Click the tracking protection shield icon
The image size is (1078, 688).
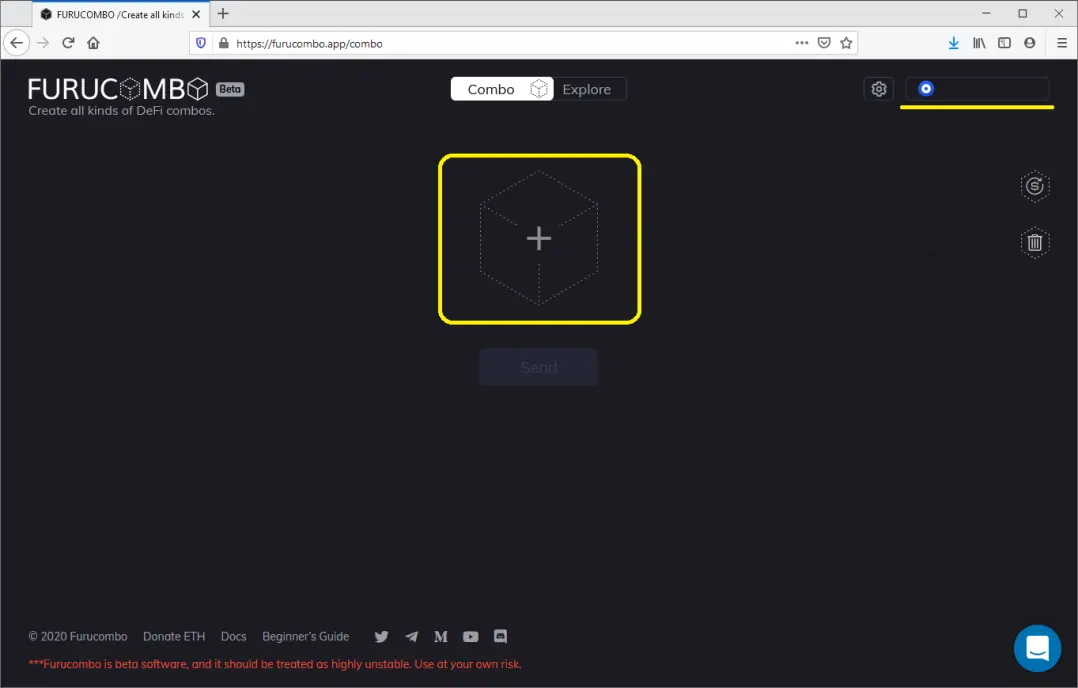[x=201, y=43]
